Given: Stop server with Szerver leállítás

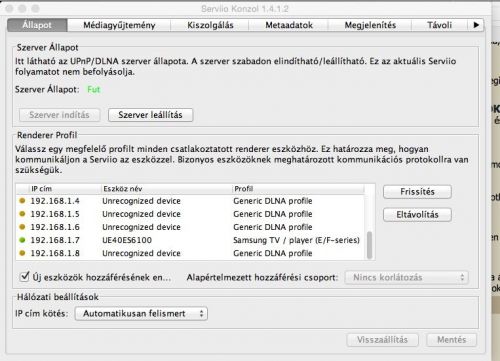Looking at the screenshot, I should tap(150, 115).
